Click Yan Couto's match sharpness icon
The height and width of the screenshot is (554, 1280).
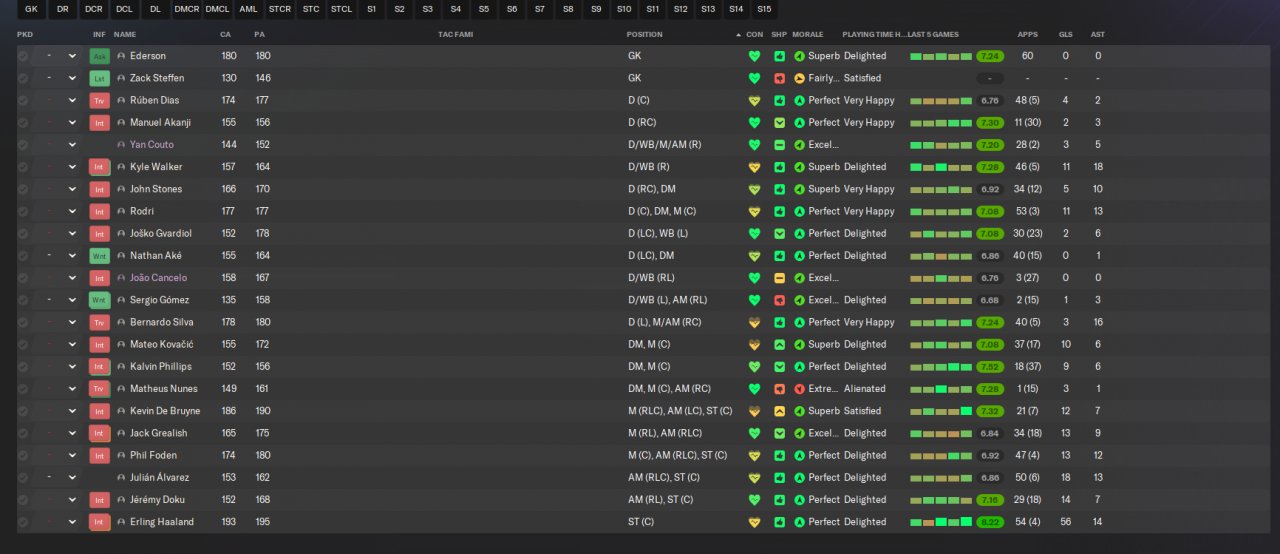point(779,144)
